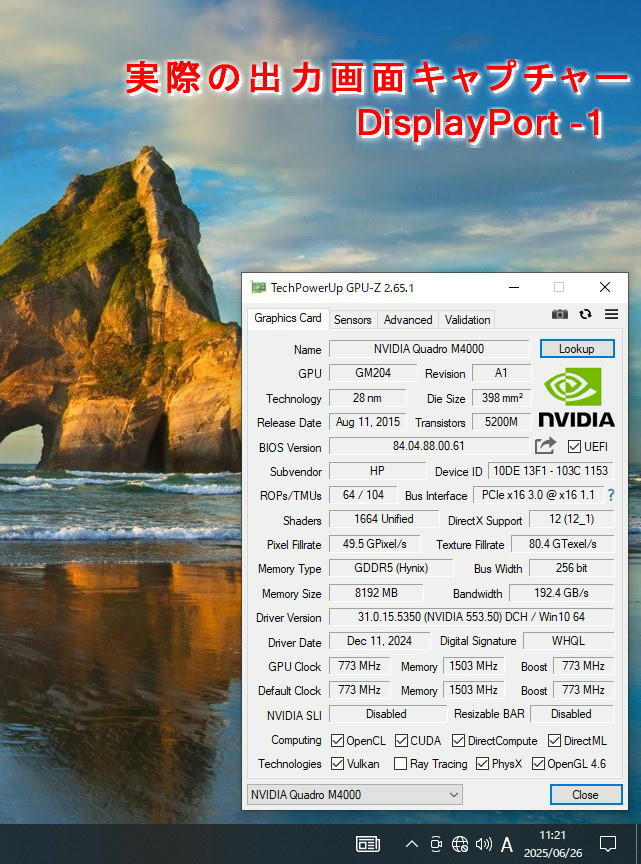Click the Revision value A1
641x864 pixels.
pos(501,373)
